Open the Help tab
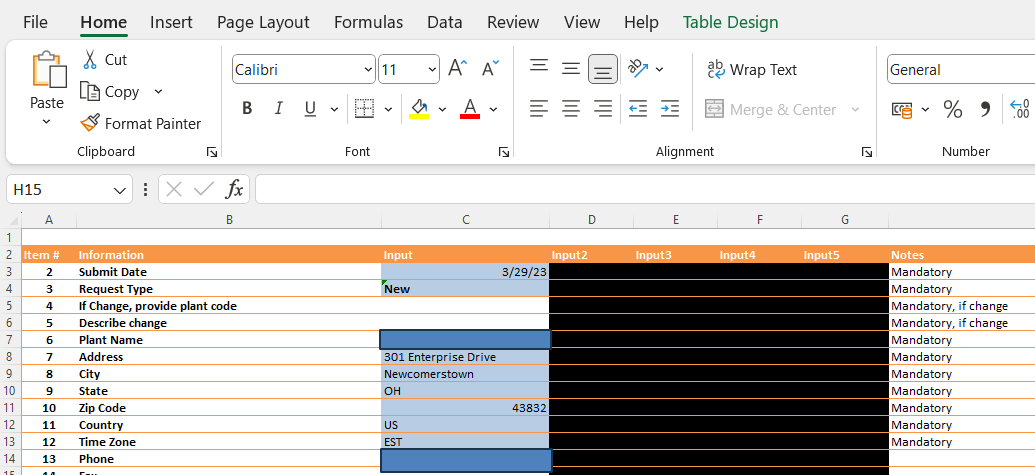The height and width of the screenshot is (475, 1035). (641, 22)
